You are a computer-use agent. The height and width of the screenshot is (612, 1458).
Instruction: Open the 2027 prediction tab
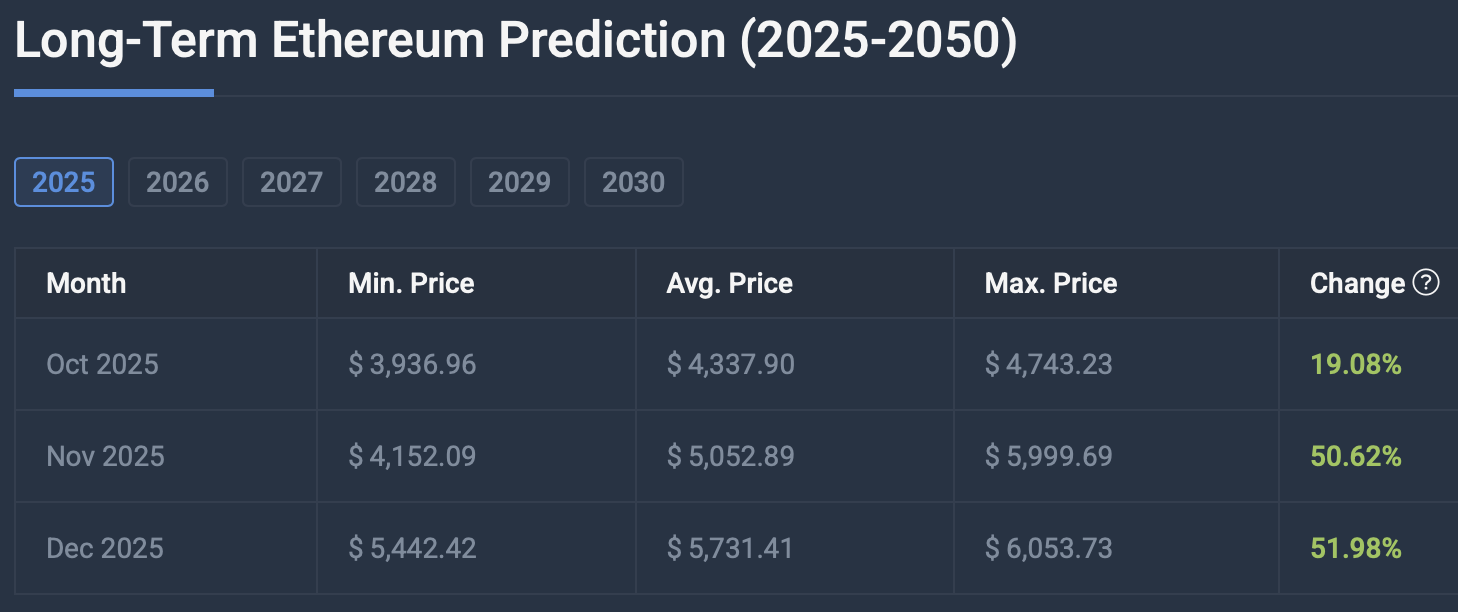(292, 182)
